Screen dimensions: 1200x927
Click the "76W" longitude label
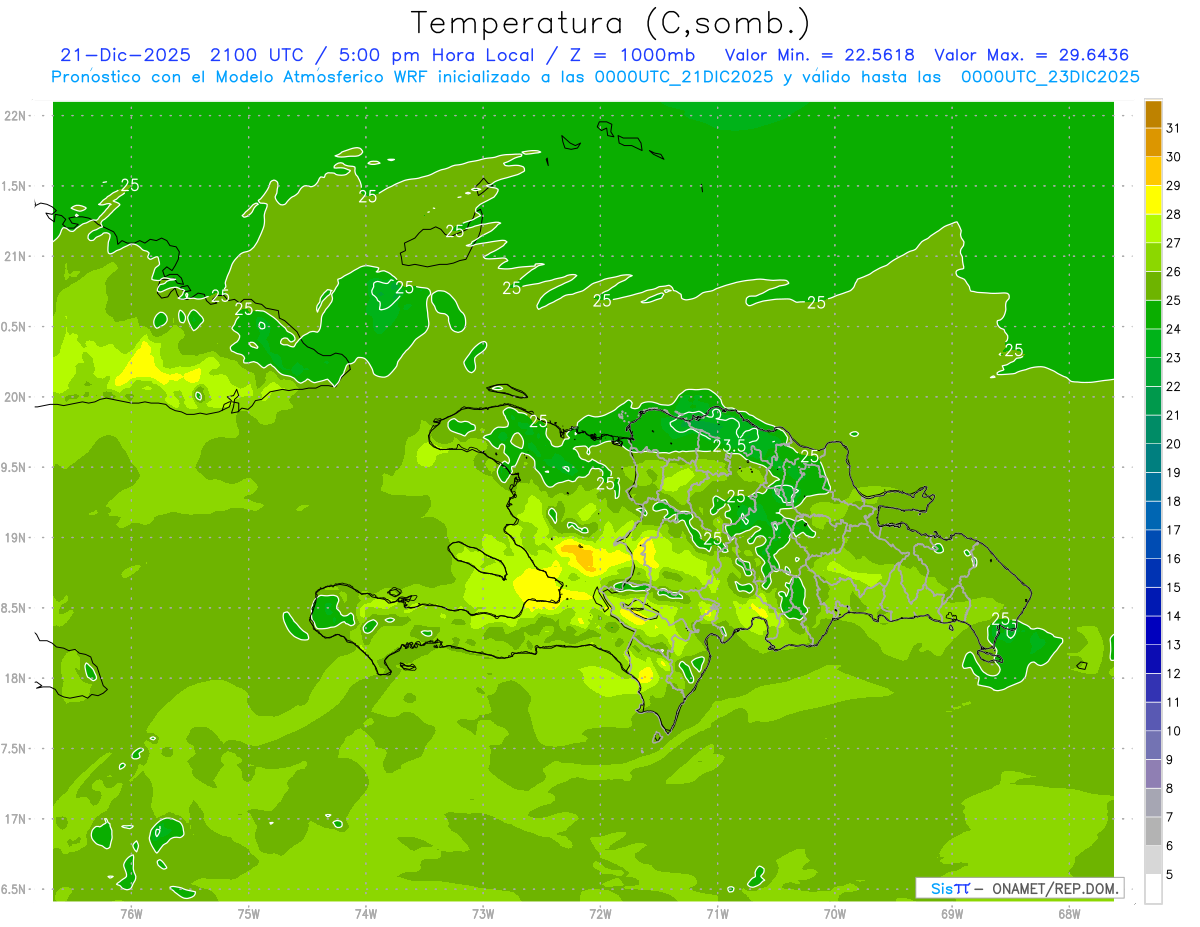click(131, 914)
